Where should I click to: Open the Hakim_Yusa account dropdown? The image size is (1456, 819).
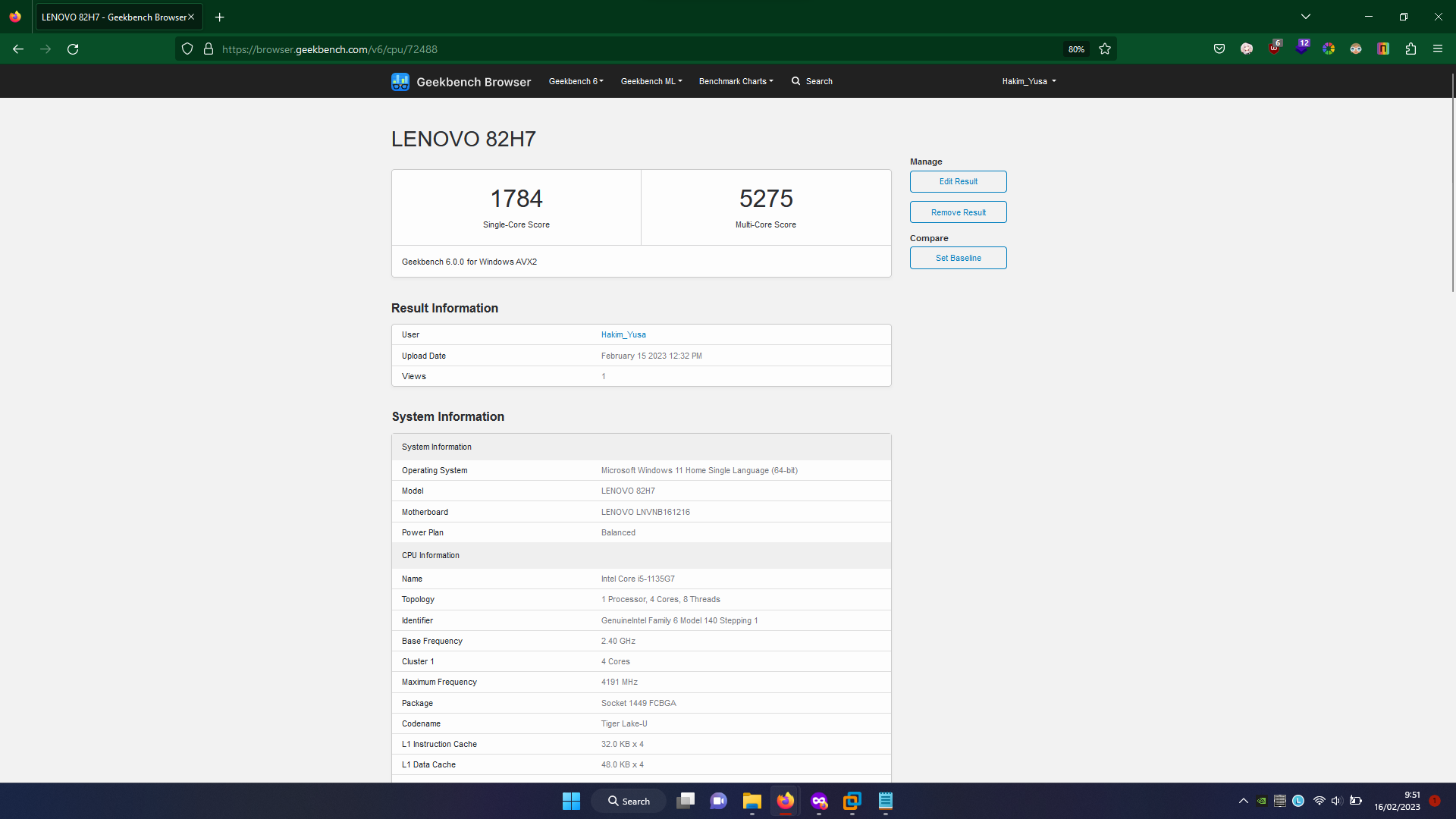(1029, 81)
